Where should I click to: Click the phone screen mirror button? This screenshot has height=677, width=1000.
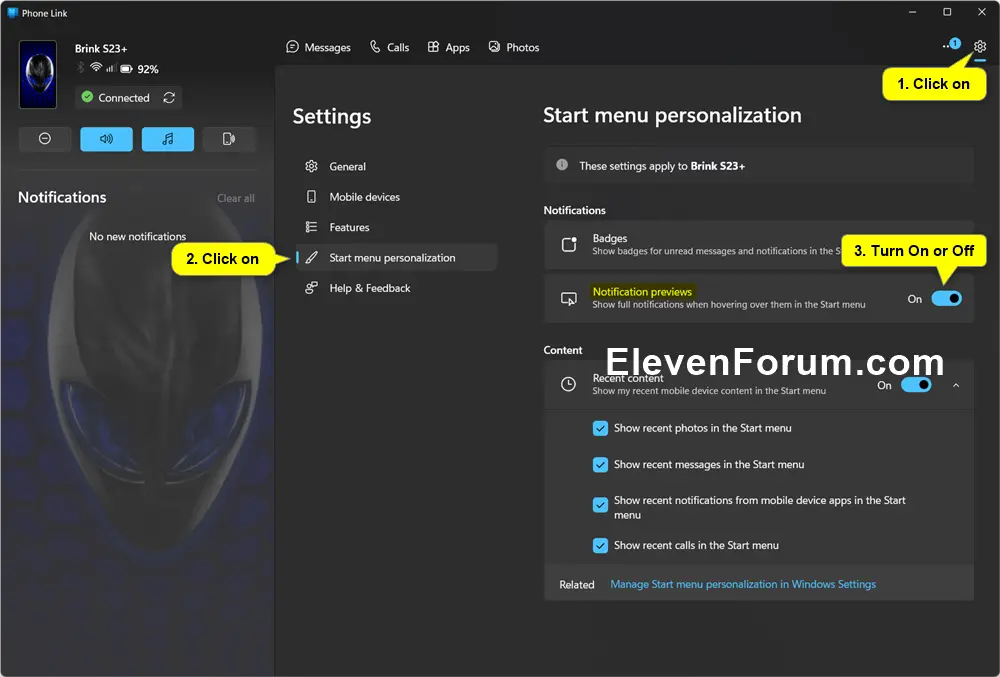229,139
